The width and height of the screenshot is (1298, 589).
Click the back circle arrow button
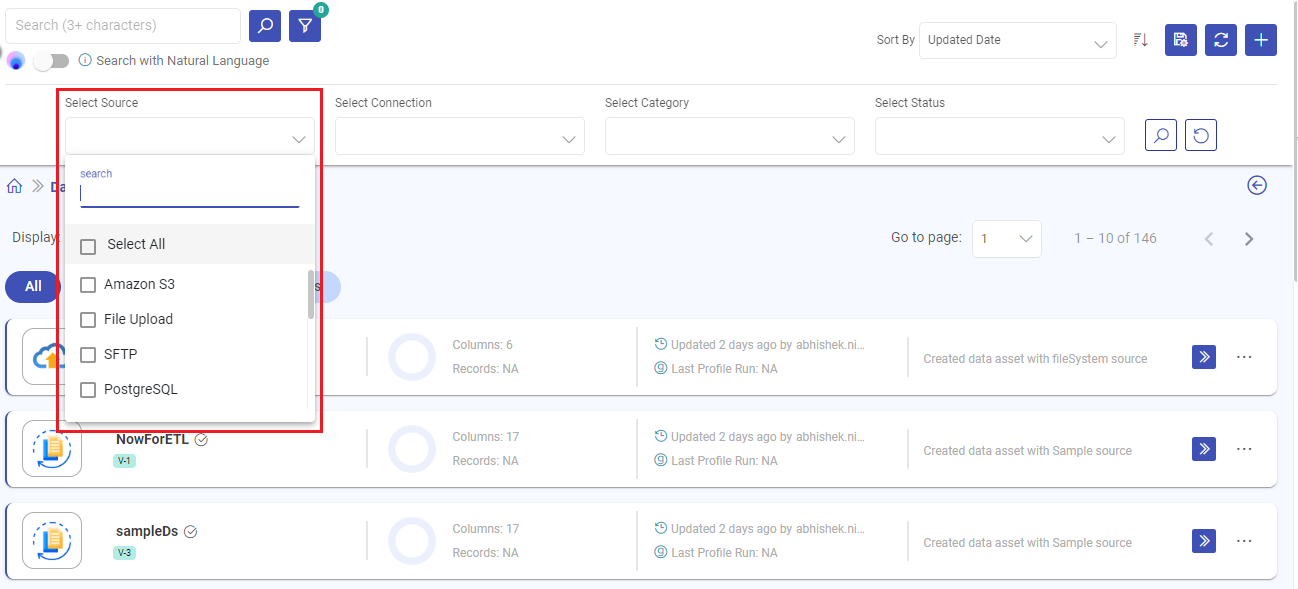click(x=1257, y=185)
